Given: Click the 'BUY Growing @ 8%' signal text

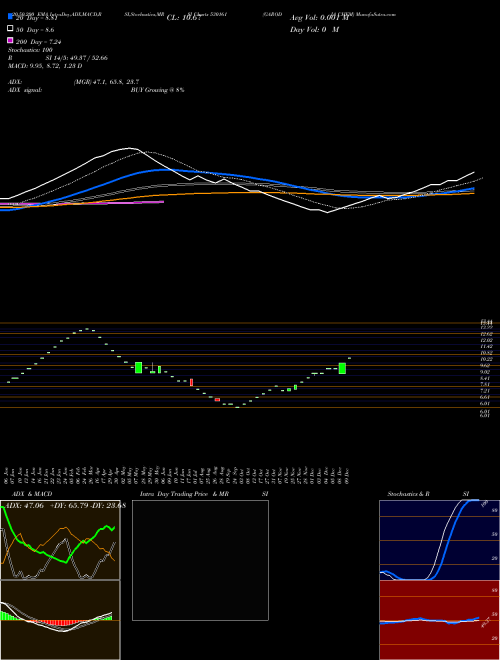Looking at the screenshot, I should click(157, 90).
